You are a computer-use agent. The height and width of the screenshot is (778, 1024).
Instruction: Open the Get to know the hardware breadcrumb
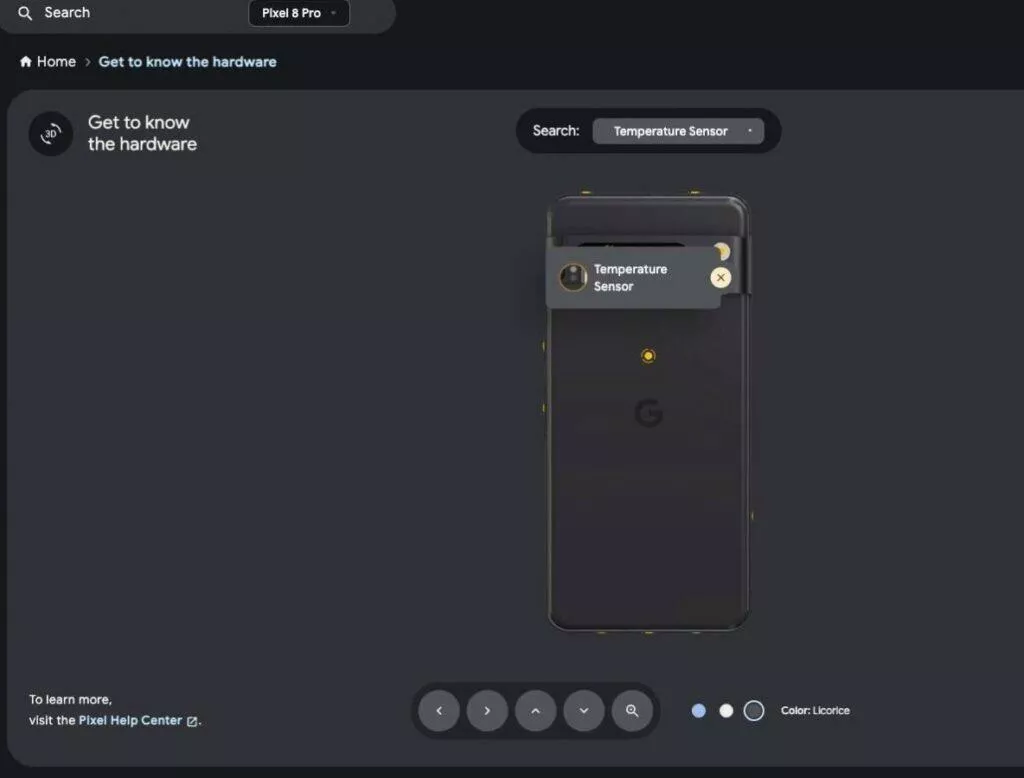[187, 61]
